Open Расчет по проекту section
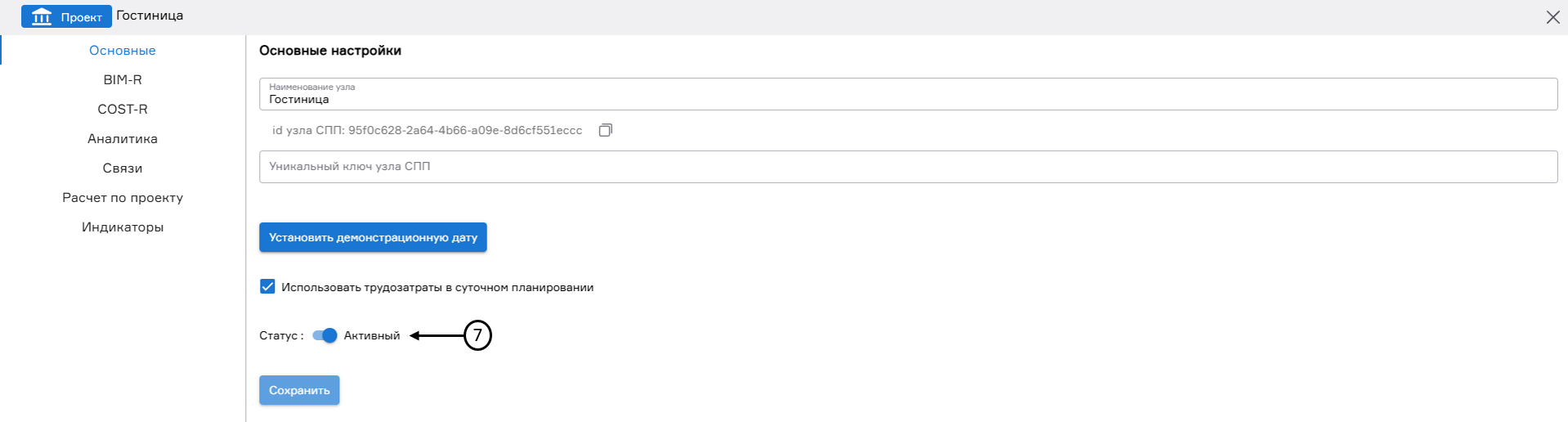 123,198
